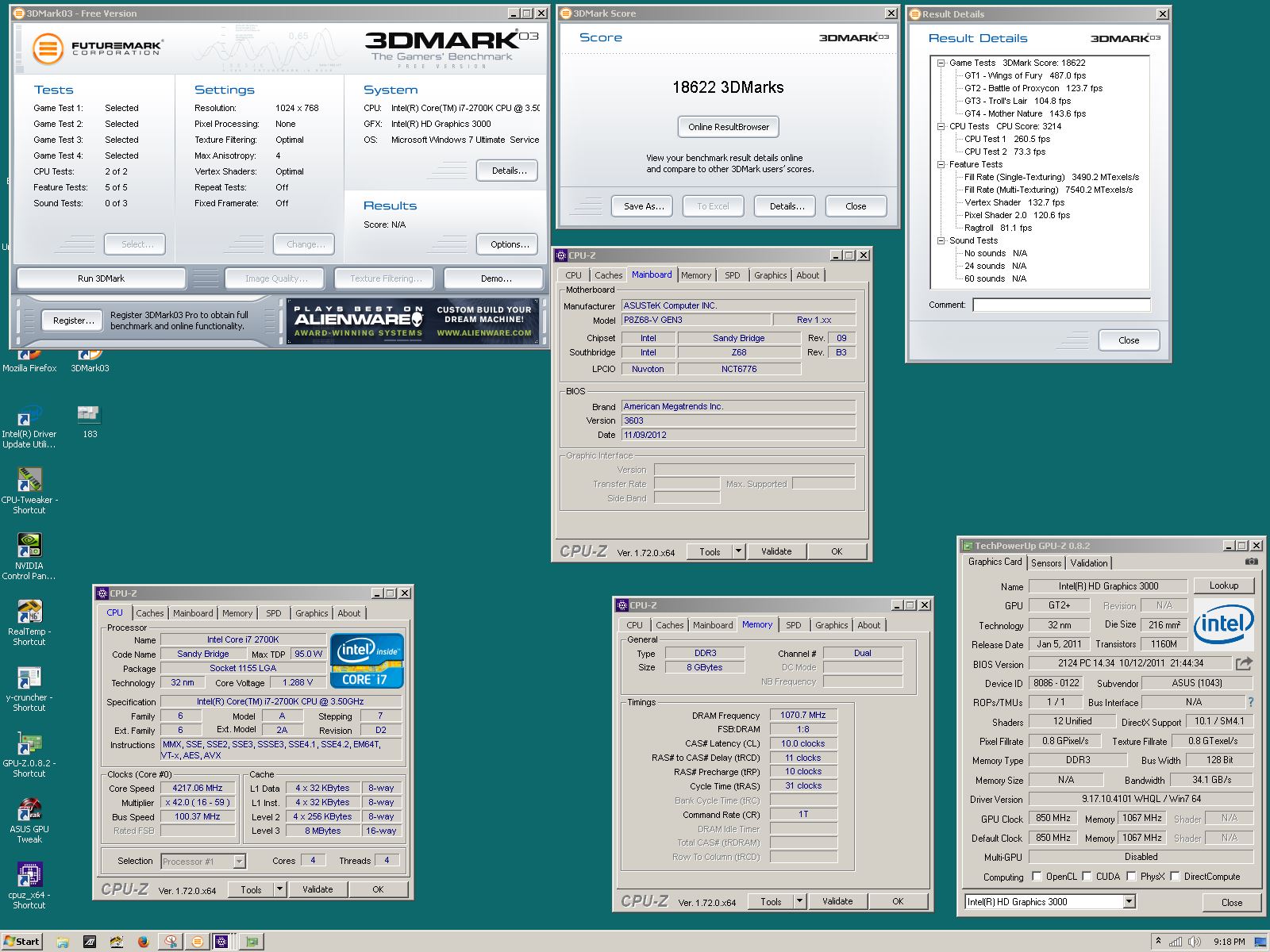Open SPD tab in CPU-Z Mainboard window
This screenshot has width=1270, height=952.
tap(732, 275)
